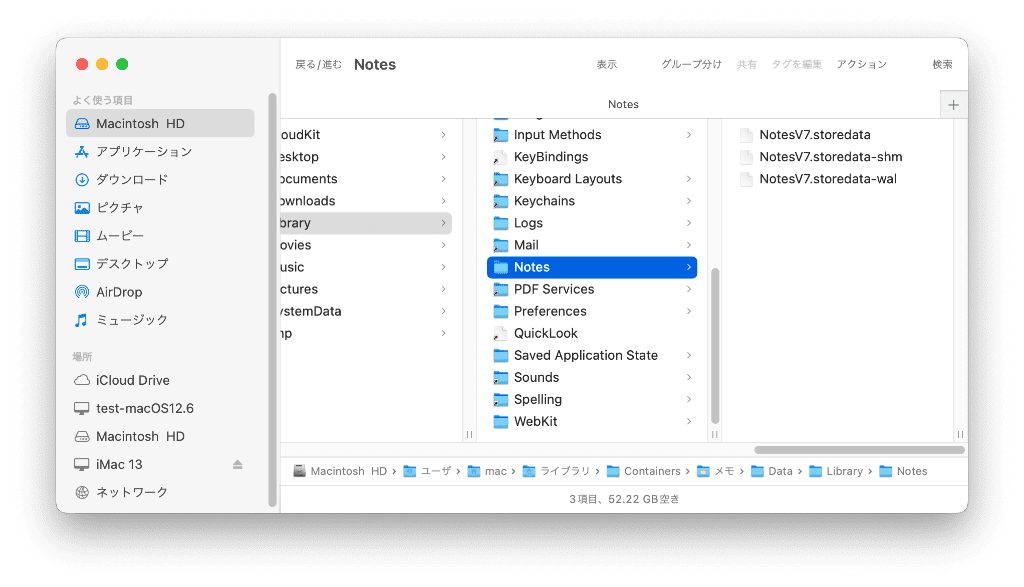This screenshot has height=587, width=1024.
Task: Click the 共有 share toolbar item
Action: tap(746, 64)
